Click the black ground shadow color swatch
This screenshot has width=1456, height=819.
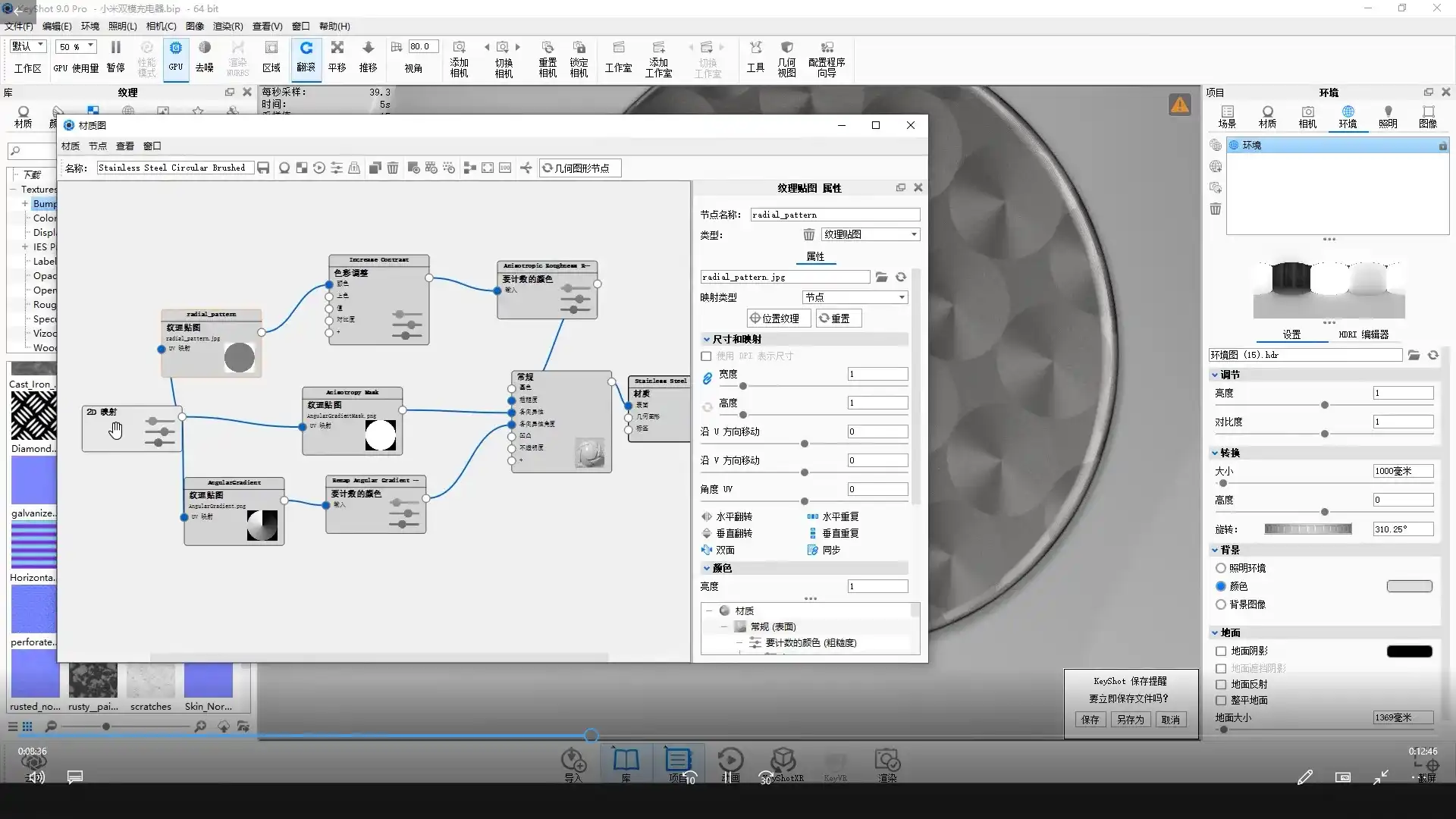tap(1409, 651)
